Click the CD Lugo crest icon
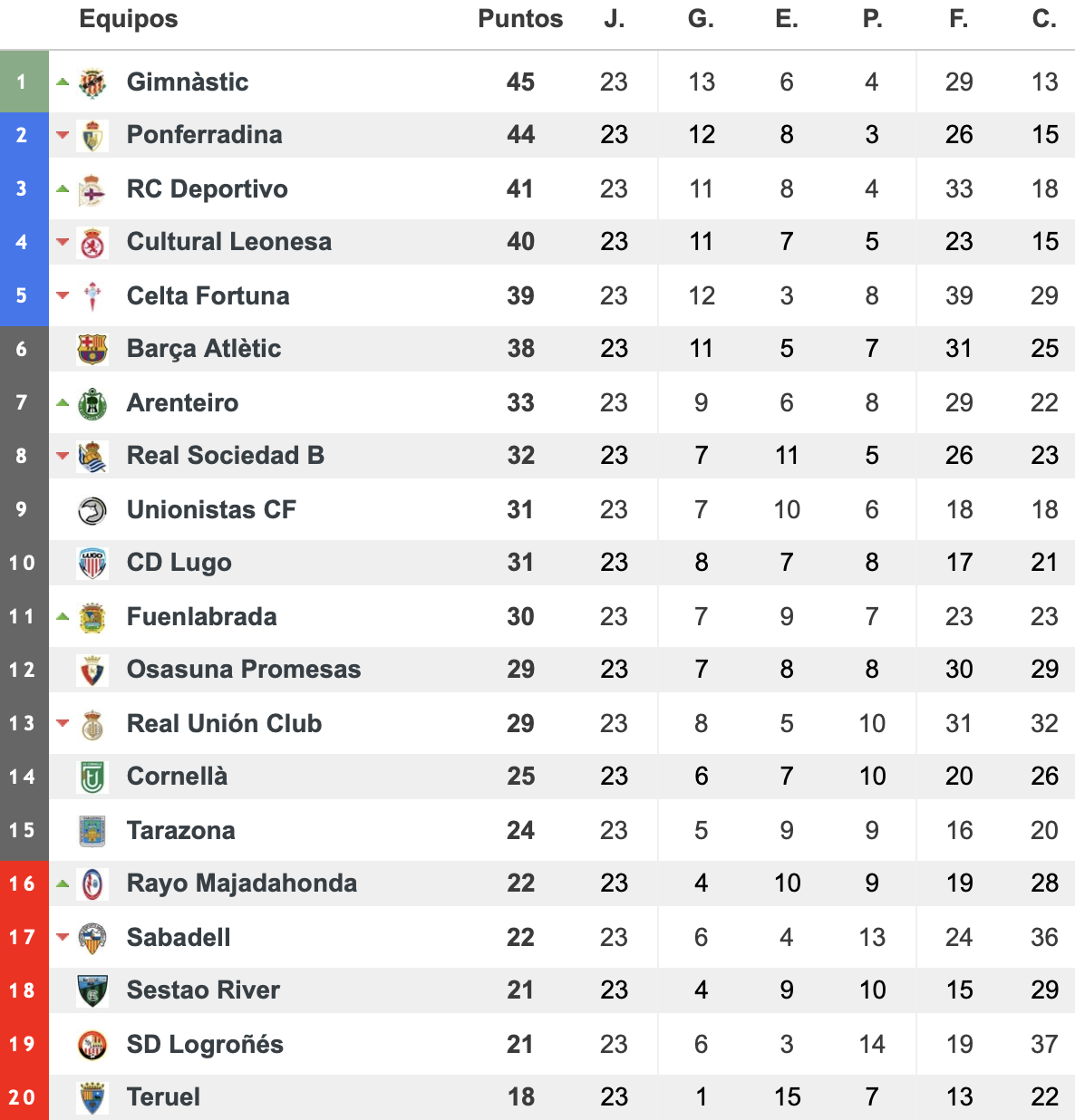 tap(92, 563)
